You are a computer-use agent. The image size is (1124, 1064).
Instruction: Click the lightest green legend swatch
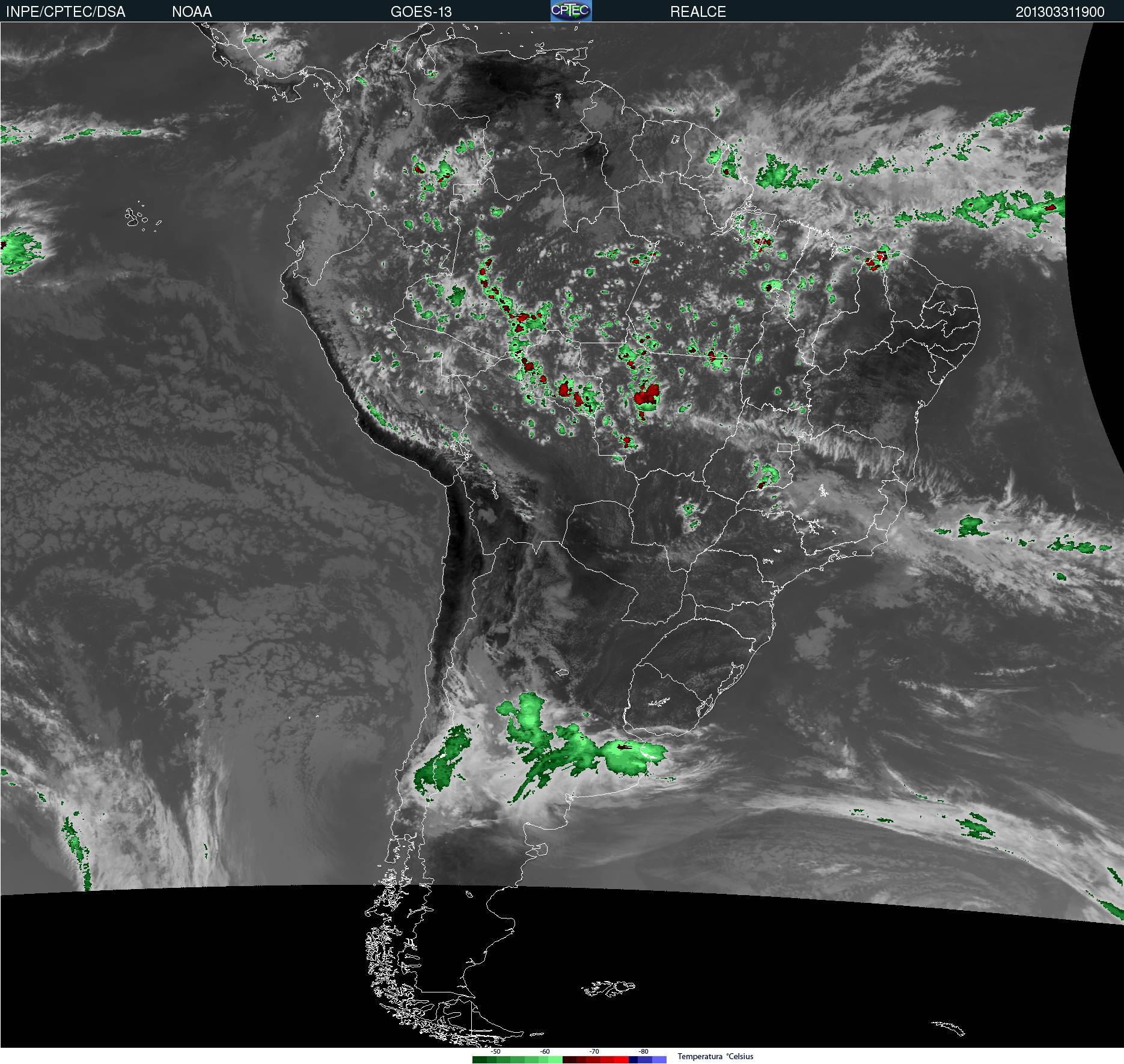click(x=555, y=1059)
